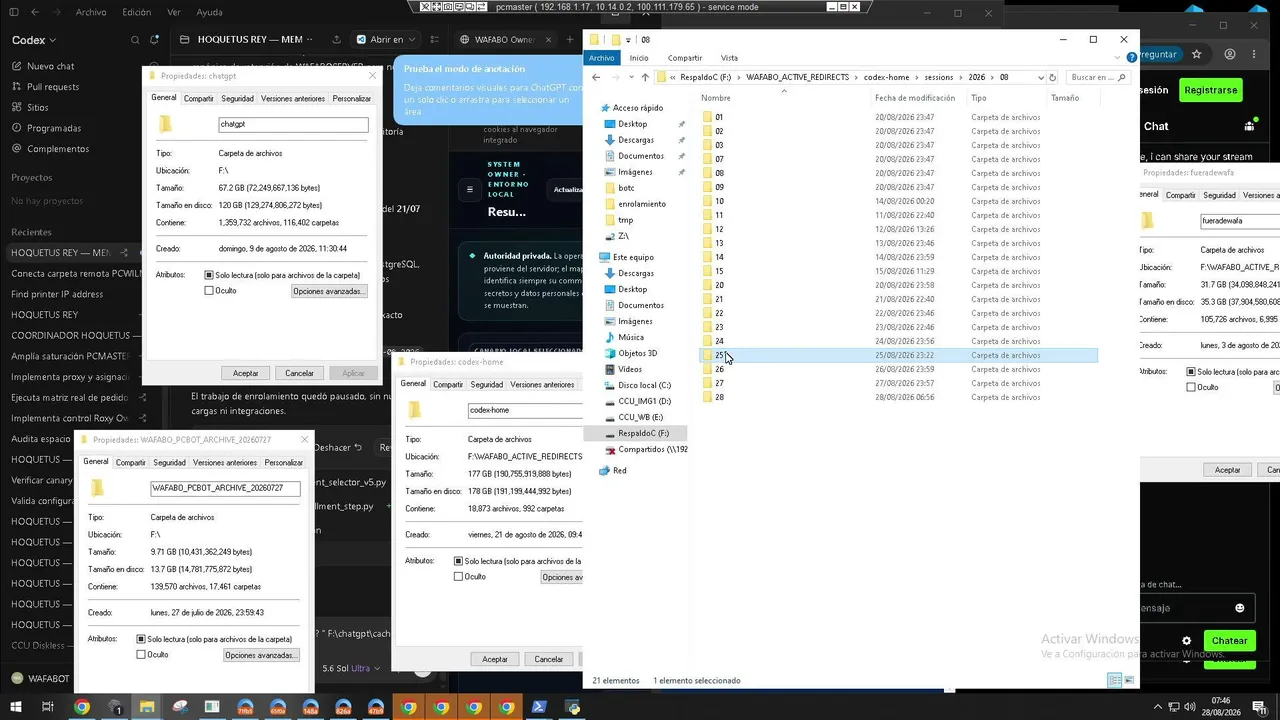The width and height of the screenshot is (1280, 720).
Task: Open emoji picker in the chat message box
Action: (x=1240, y=608)
